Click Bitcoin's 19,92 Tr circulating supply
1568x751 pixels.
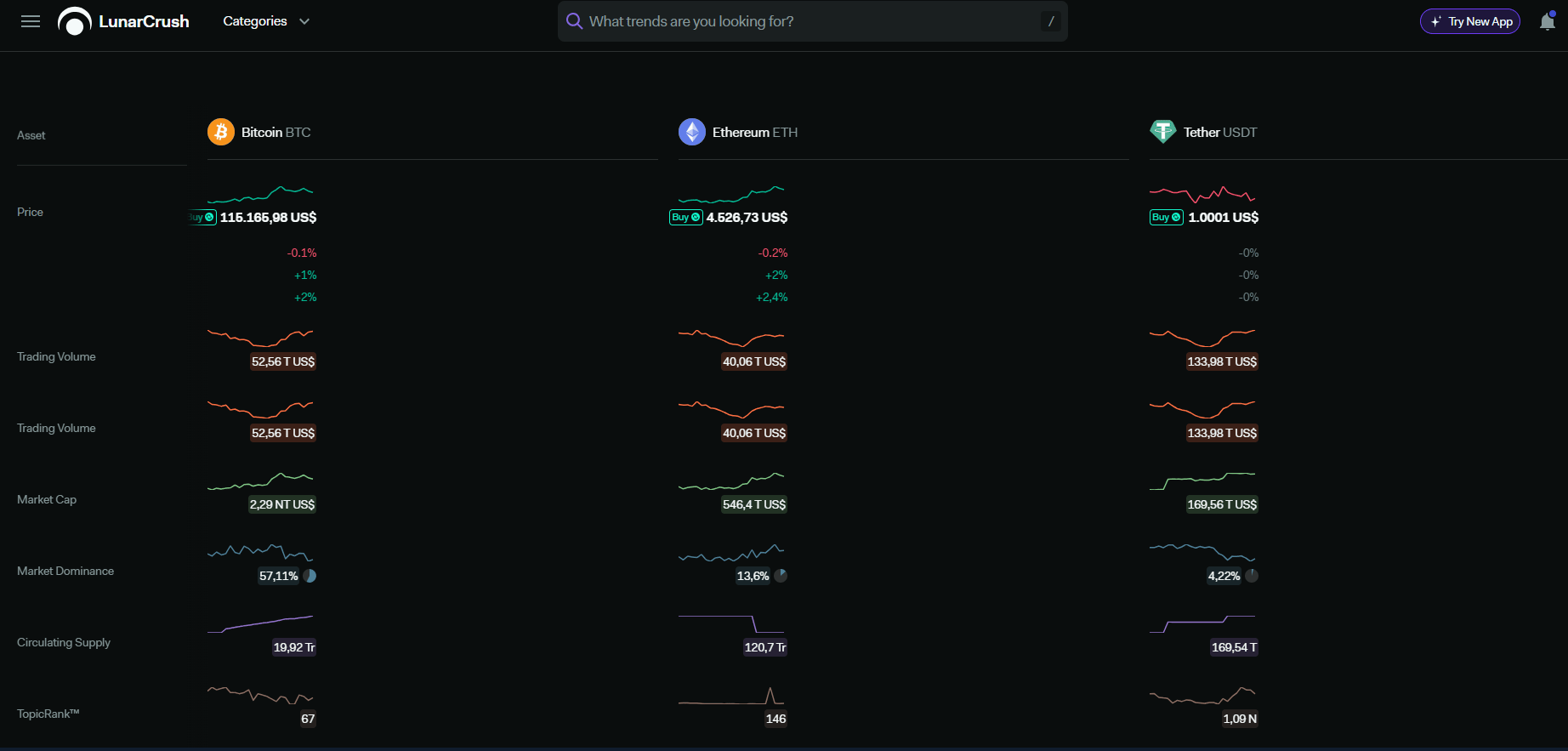[x=294, y=647]
